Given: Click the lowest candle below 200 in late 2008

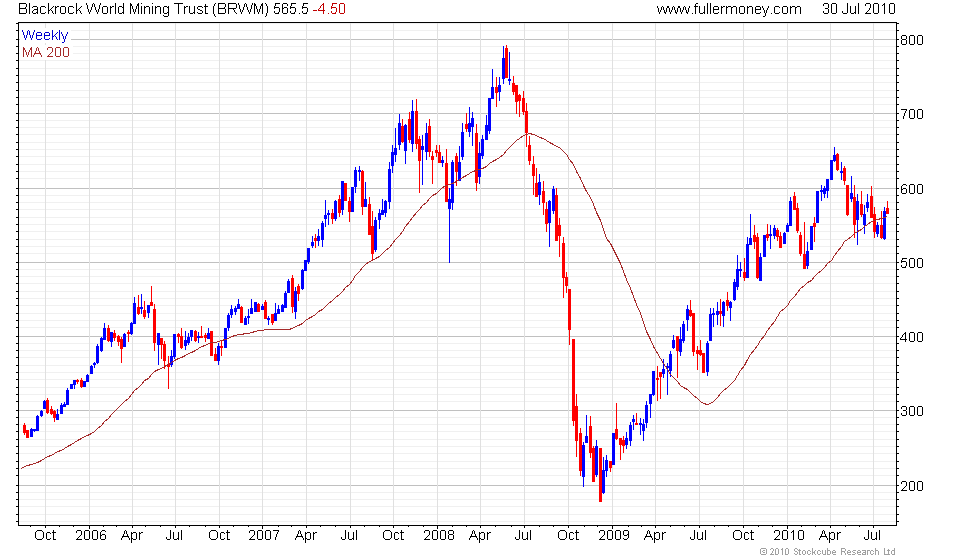Looking at the screenshot, I should [601, 476].
